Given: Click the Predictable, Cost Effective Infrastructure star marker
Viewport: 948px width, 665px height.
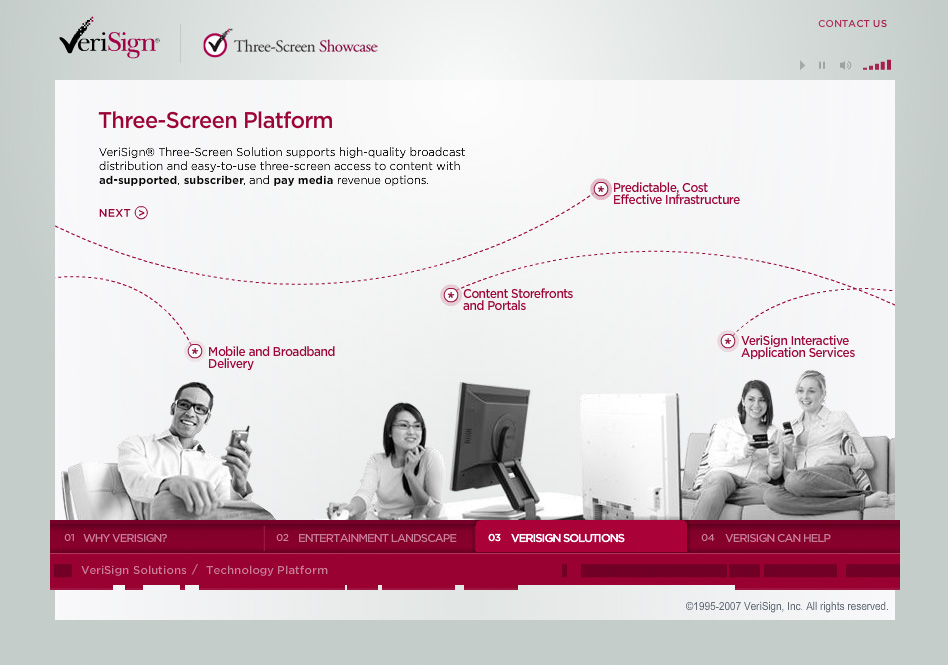Looking at the screenshot, I should [x=600, y=189].
